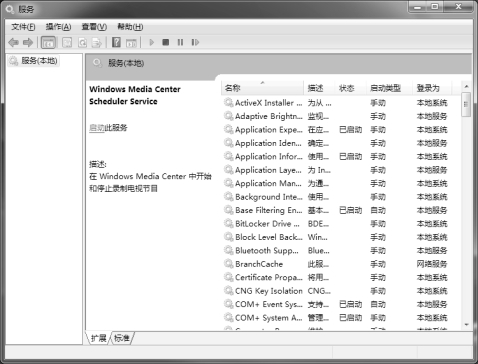Image resolution: width=478 pixels, height=364 pixels.
Task: Start the service with the play button
Action: tap(152, 42)
